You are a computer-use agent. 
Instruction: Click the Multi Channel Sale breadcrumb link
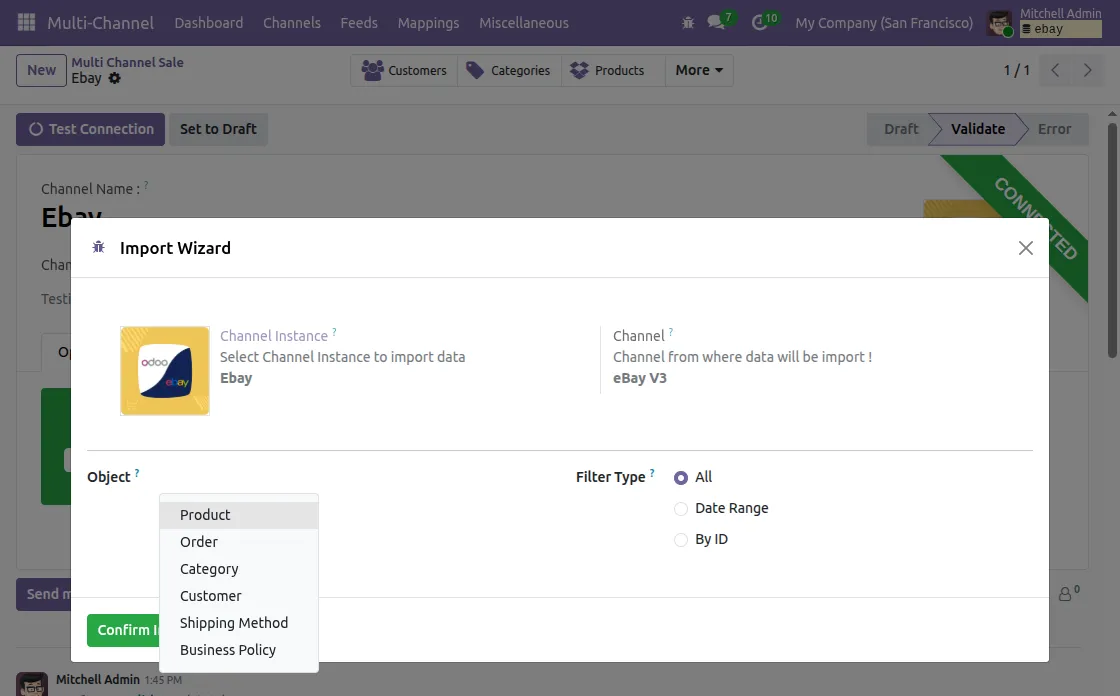pyautogui.click(x=127, y=62)
